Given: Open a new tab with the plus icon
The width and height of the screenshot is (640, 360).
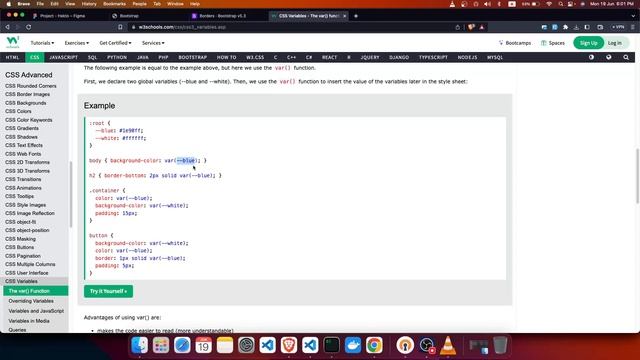Looking at the screenshot, I should tap(356, 16).
